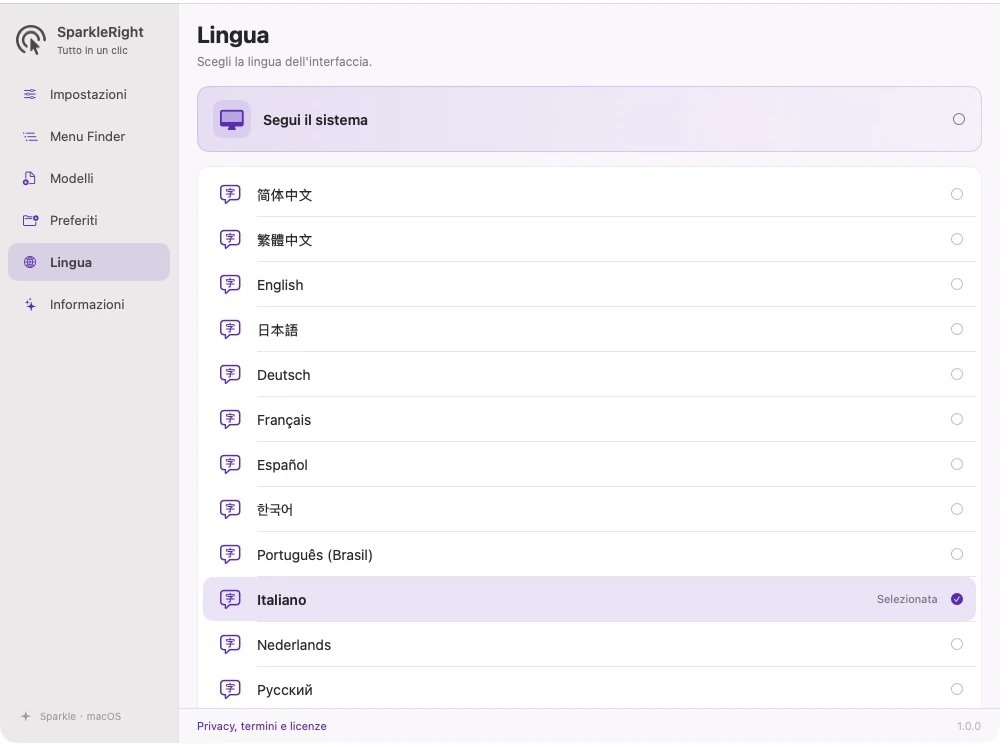
Task: Click the 한국어 language name
Action: (x=274, y=510)
